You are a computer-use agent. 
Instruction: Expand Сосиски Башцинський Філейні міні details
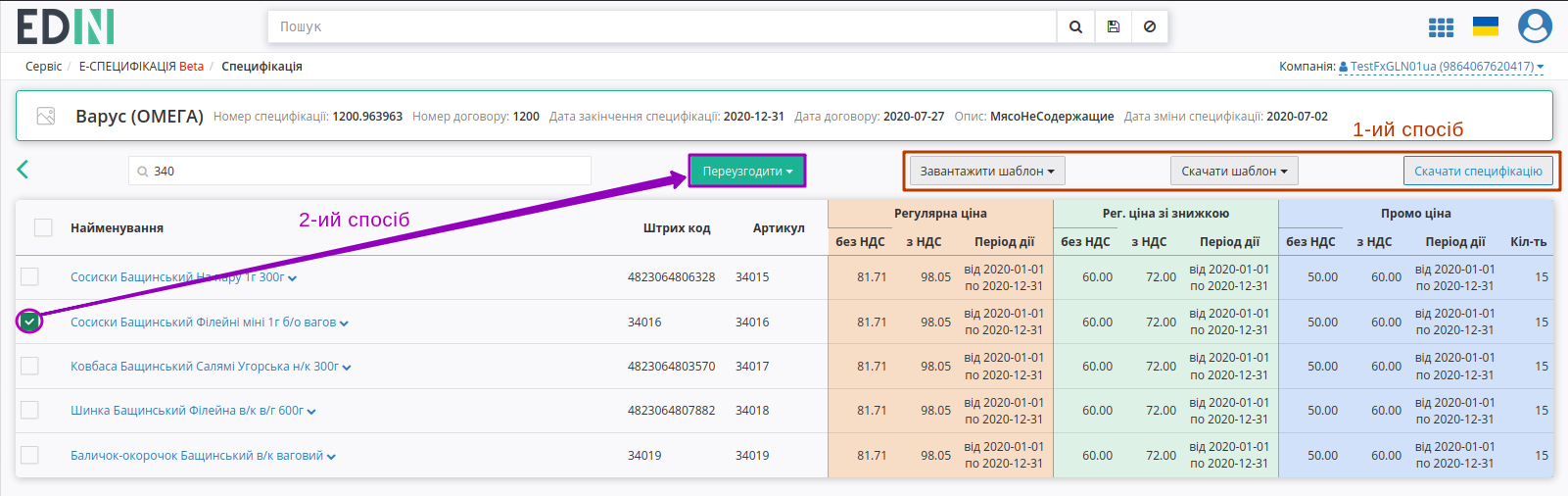[x=344, y=322]
